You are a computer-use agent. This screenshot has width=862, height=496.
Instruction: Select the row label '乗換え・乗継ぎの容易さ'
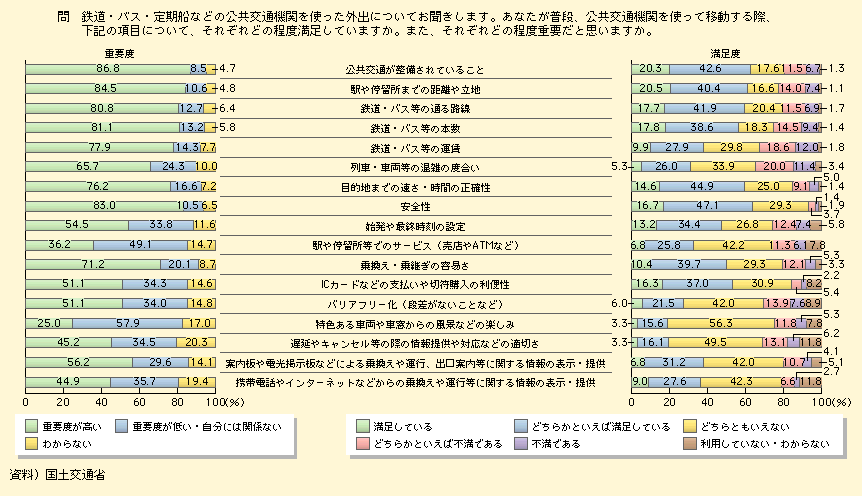click(415, 266)
